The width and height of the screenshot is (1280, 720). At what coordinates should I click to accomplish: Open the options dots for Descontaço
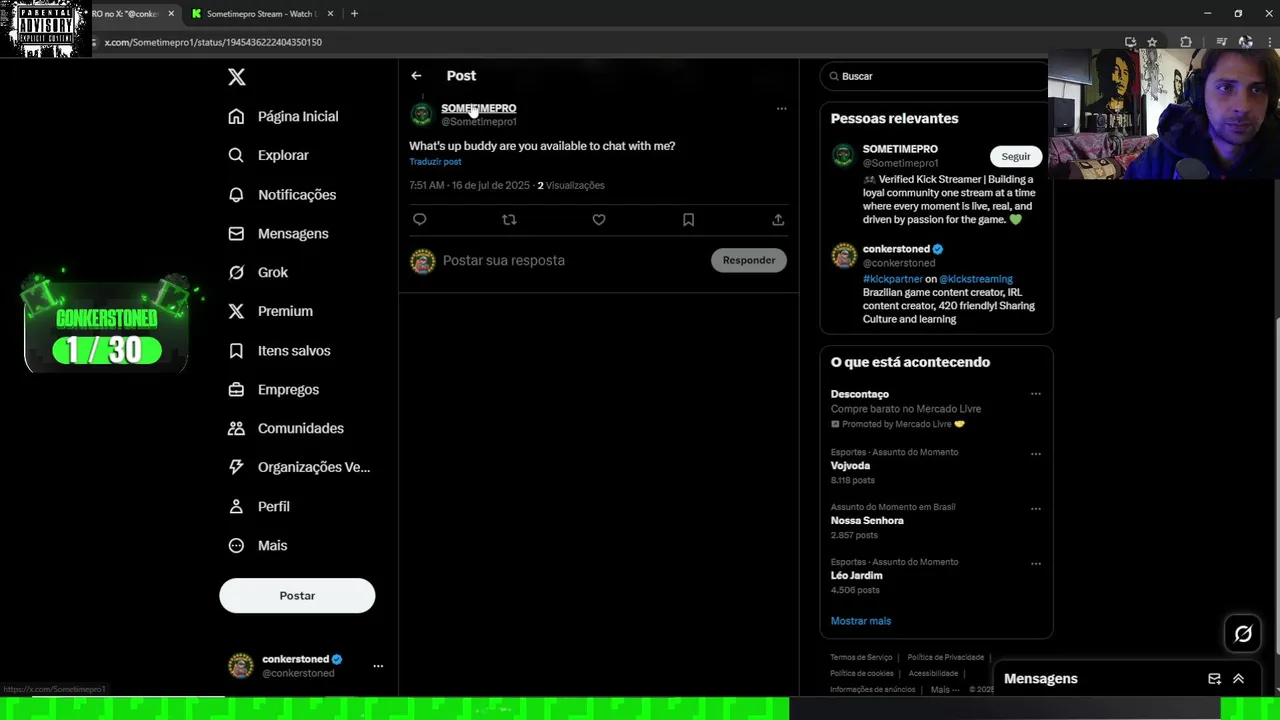click(1036, 394)
